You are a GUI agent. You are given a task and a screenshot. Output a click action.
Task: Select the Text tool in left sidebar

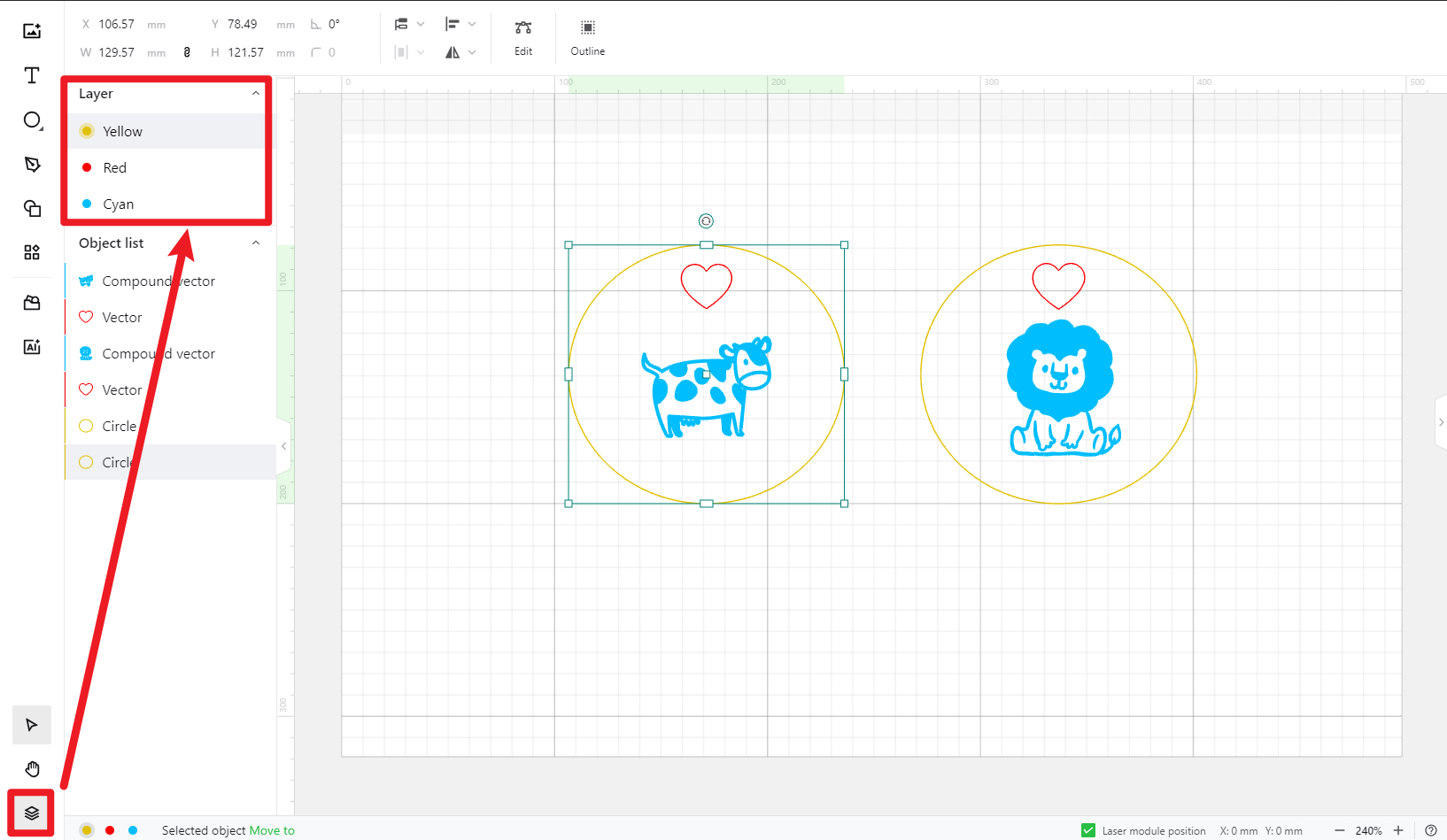[32, 75]
